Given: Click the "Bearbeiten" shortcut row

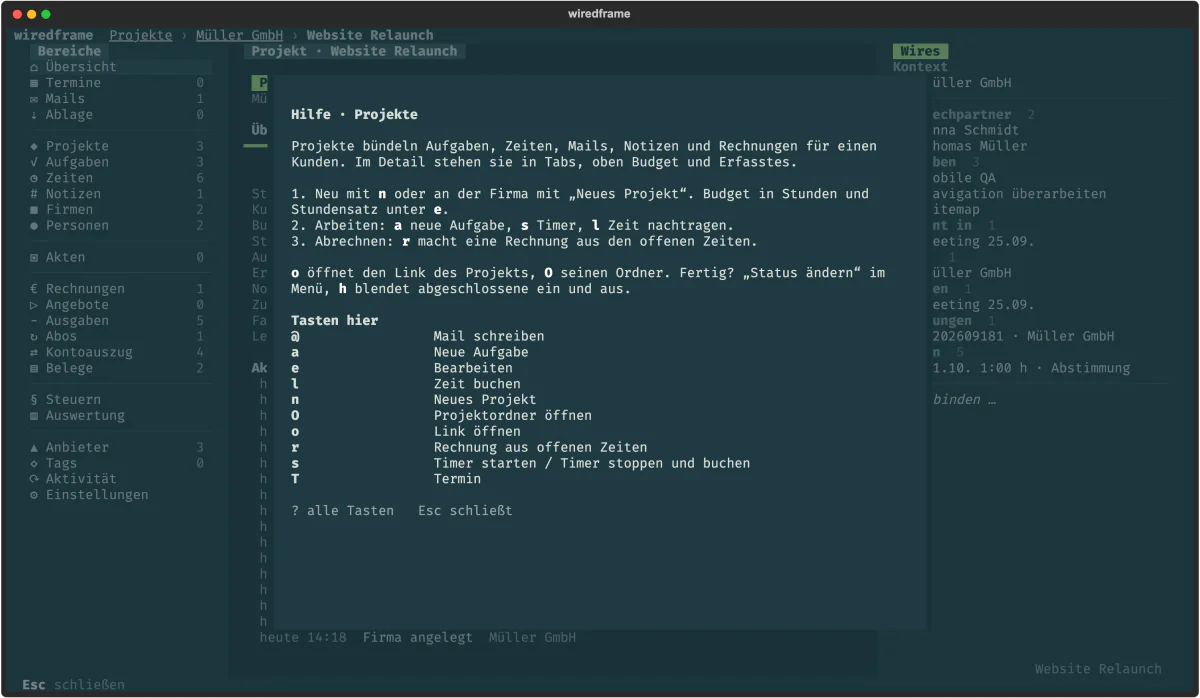Looking at the screenshot, I should click(402, 368).
